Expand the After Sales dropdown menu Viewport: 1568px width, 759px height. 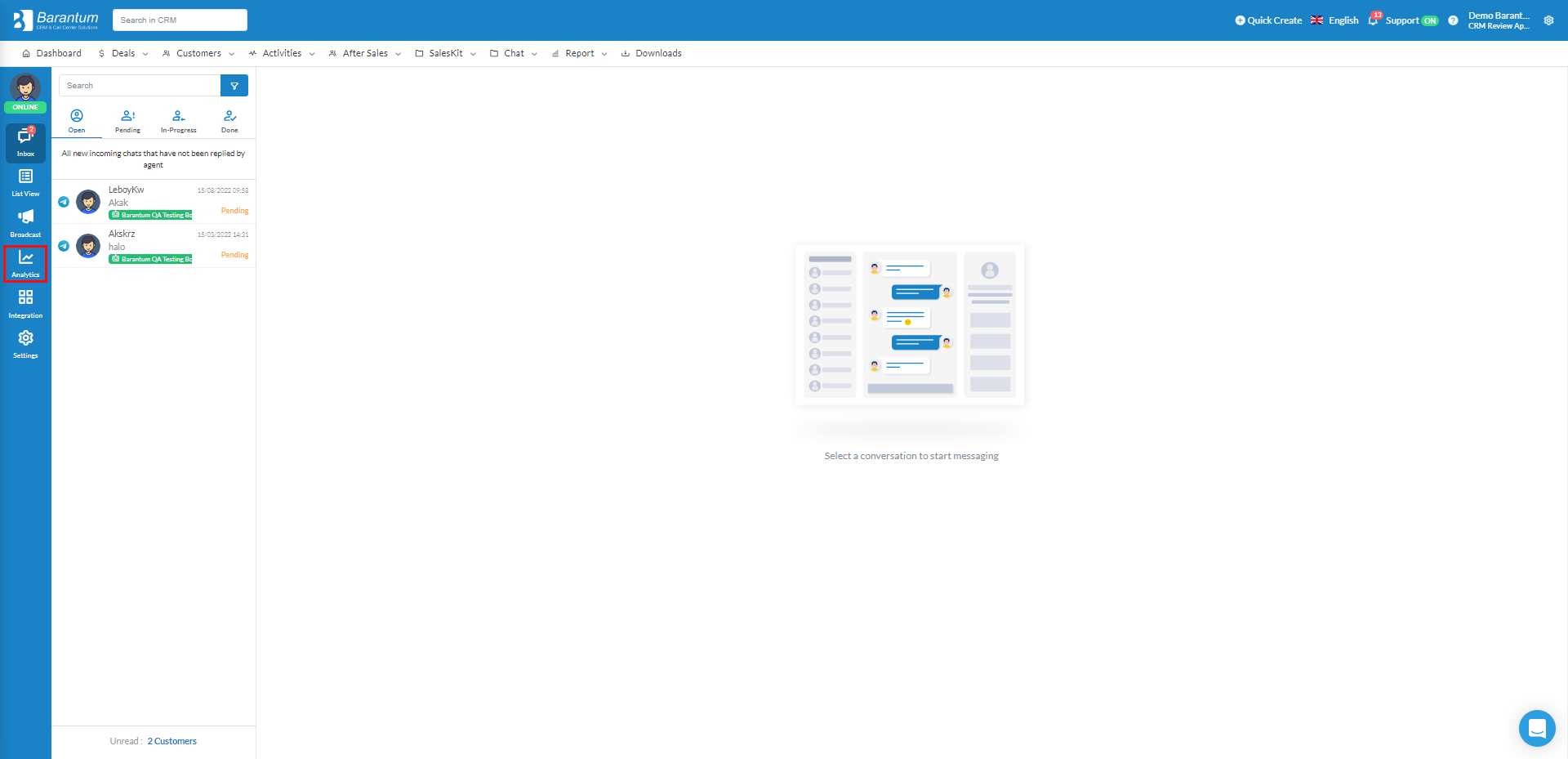pos(365,53)
